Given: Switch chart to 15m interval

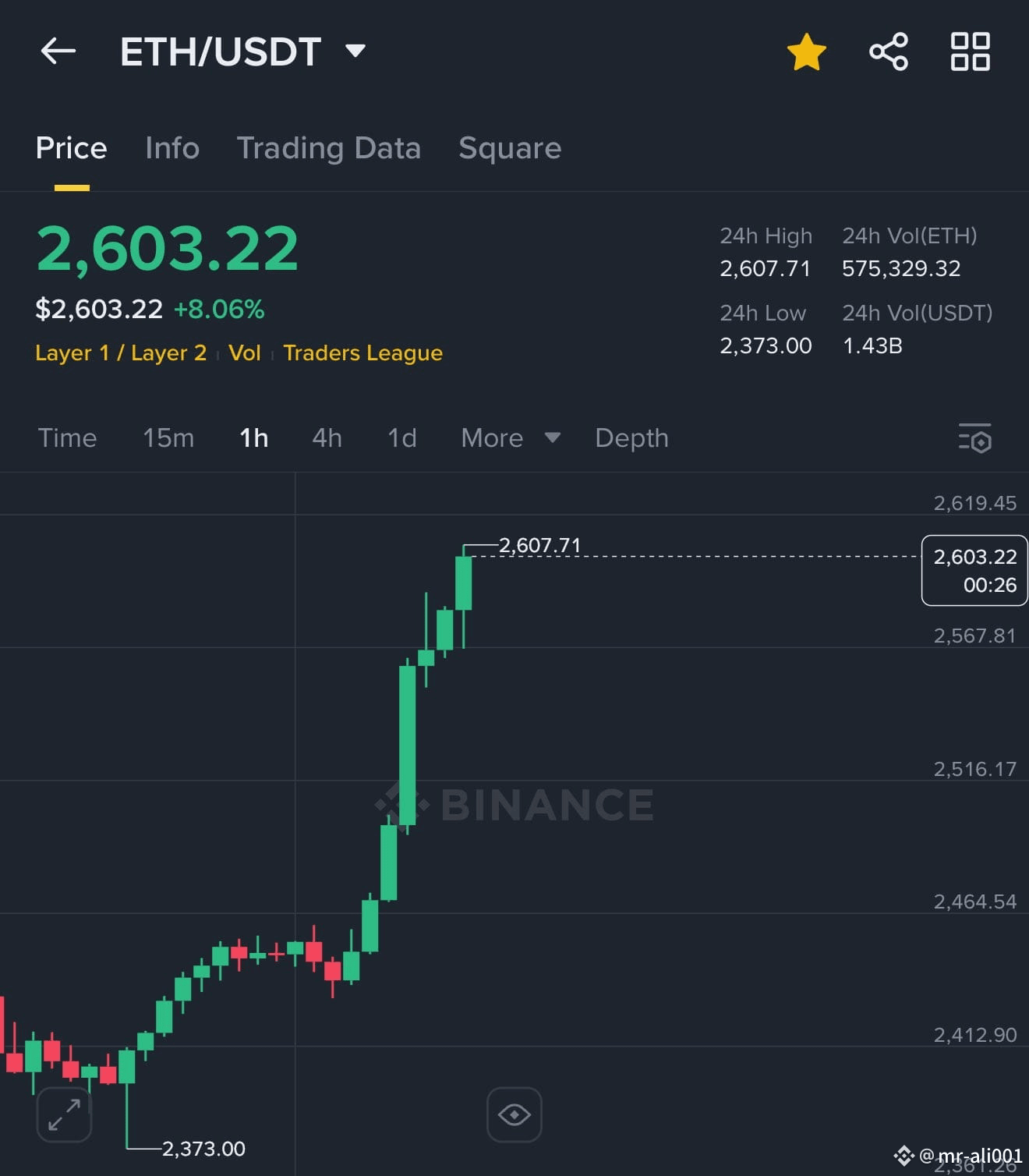Looking at the screenshot, I should (x=168, y=438).
